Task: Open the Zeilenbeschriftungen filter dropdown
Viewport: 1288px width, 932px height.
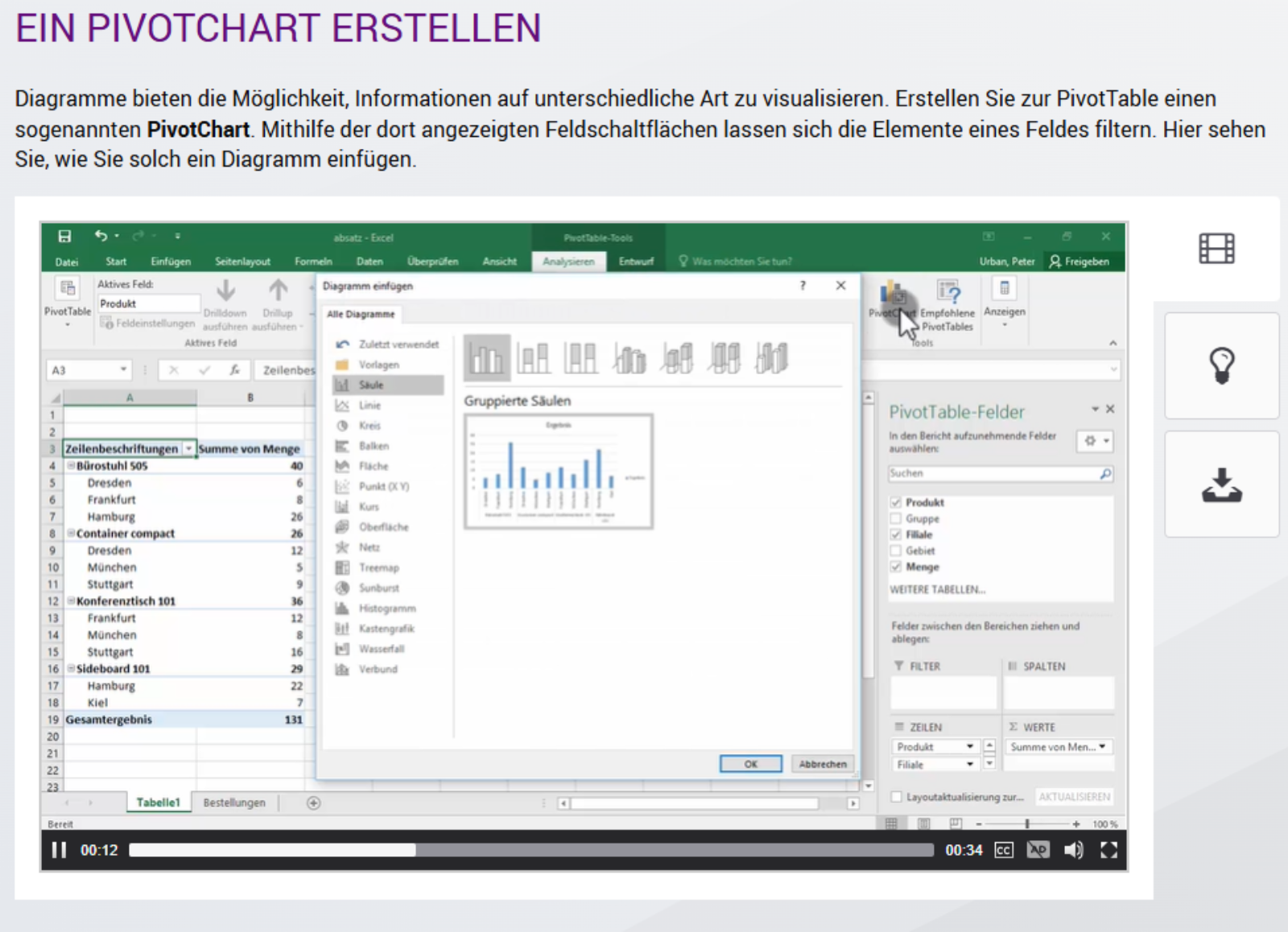Action: point(188,449)
